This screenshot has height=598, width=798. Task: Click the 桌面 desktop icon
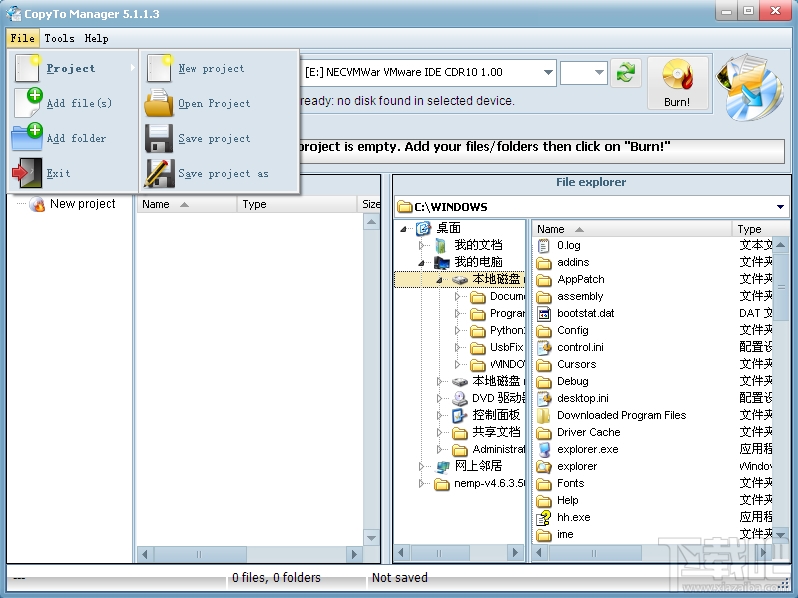(423, 229)
